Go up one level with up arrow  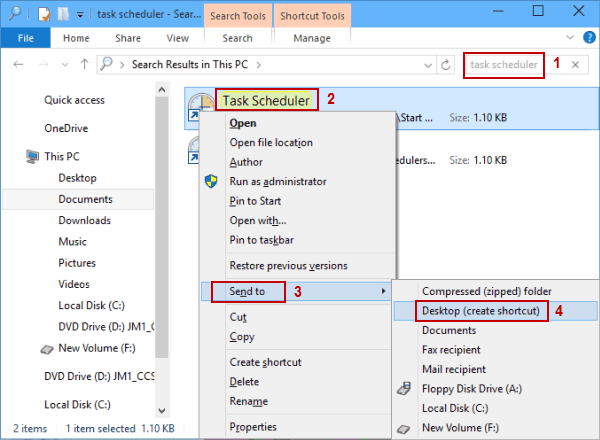[84, 64]
